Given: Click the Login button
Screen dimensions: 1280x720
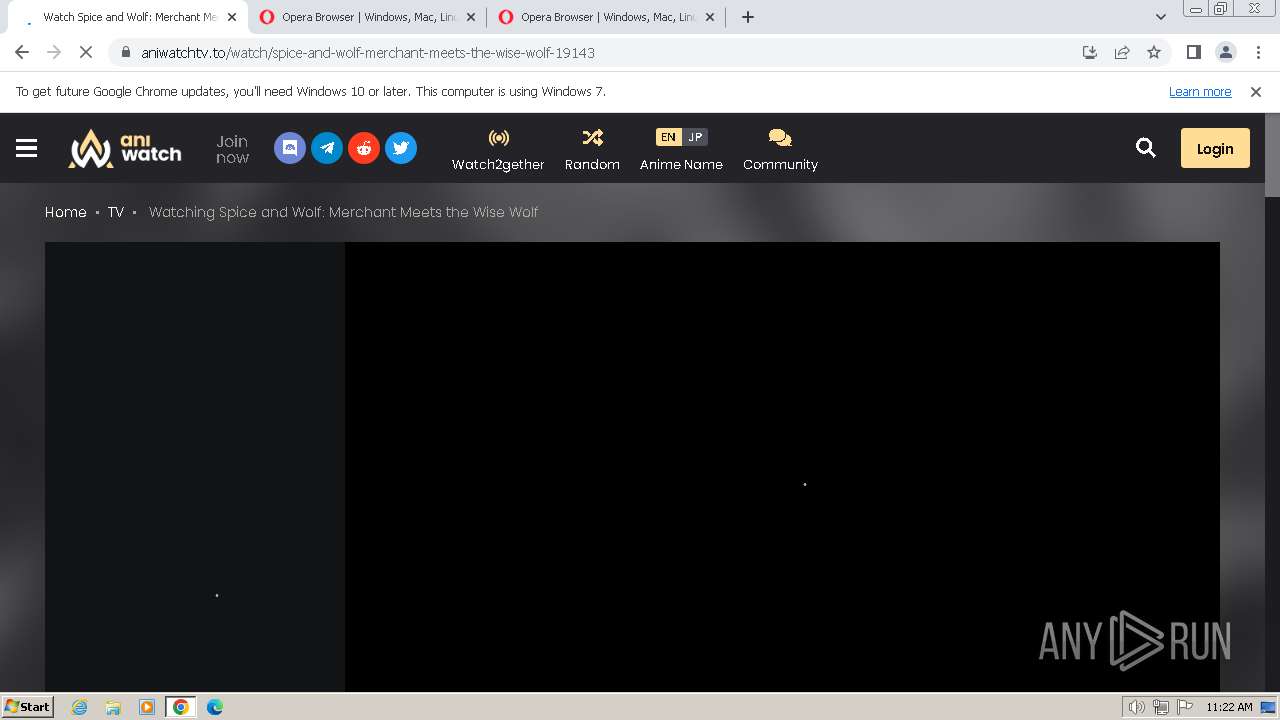Looking at the screenshot, I should [1215, 148].
